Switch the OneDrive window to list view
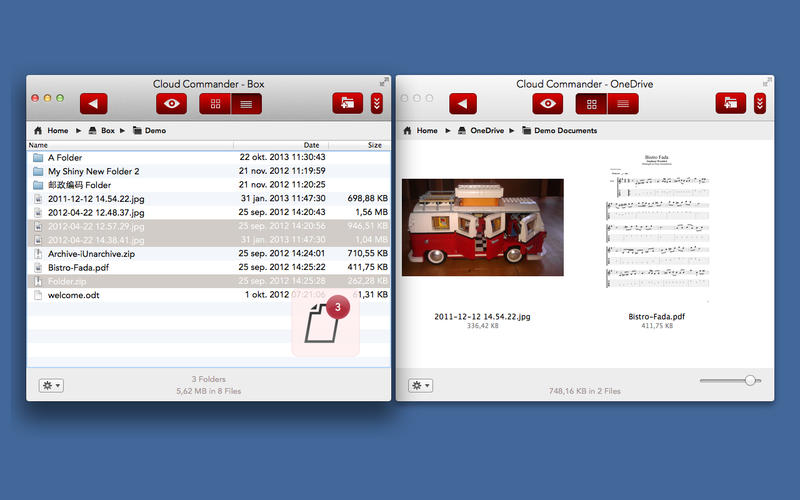Screen dimensions: 800x500 coord(622,103)
